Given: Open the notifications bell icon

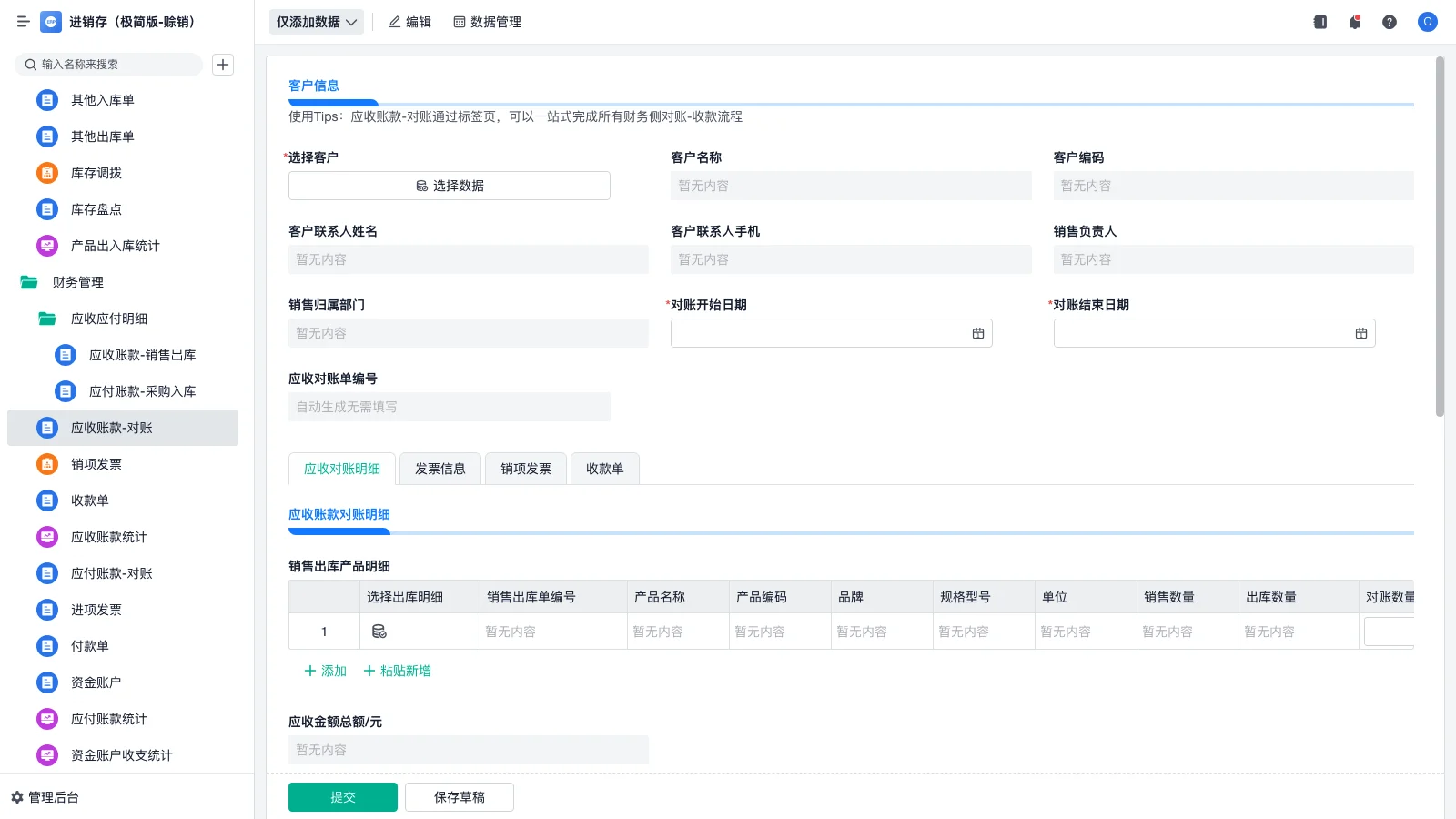Looking at the screenshot, I should point(1355,22).
